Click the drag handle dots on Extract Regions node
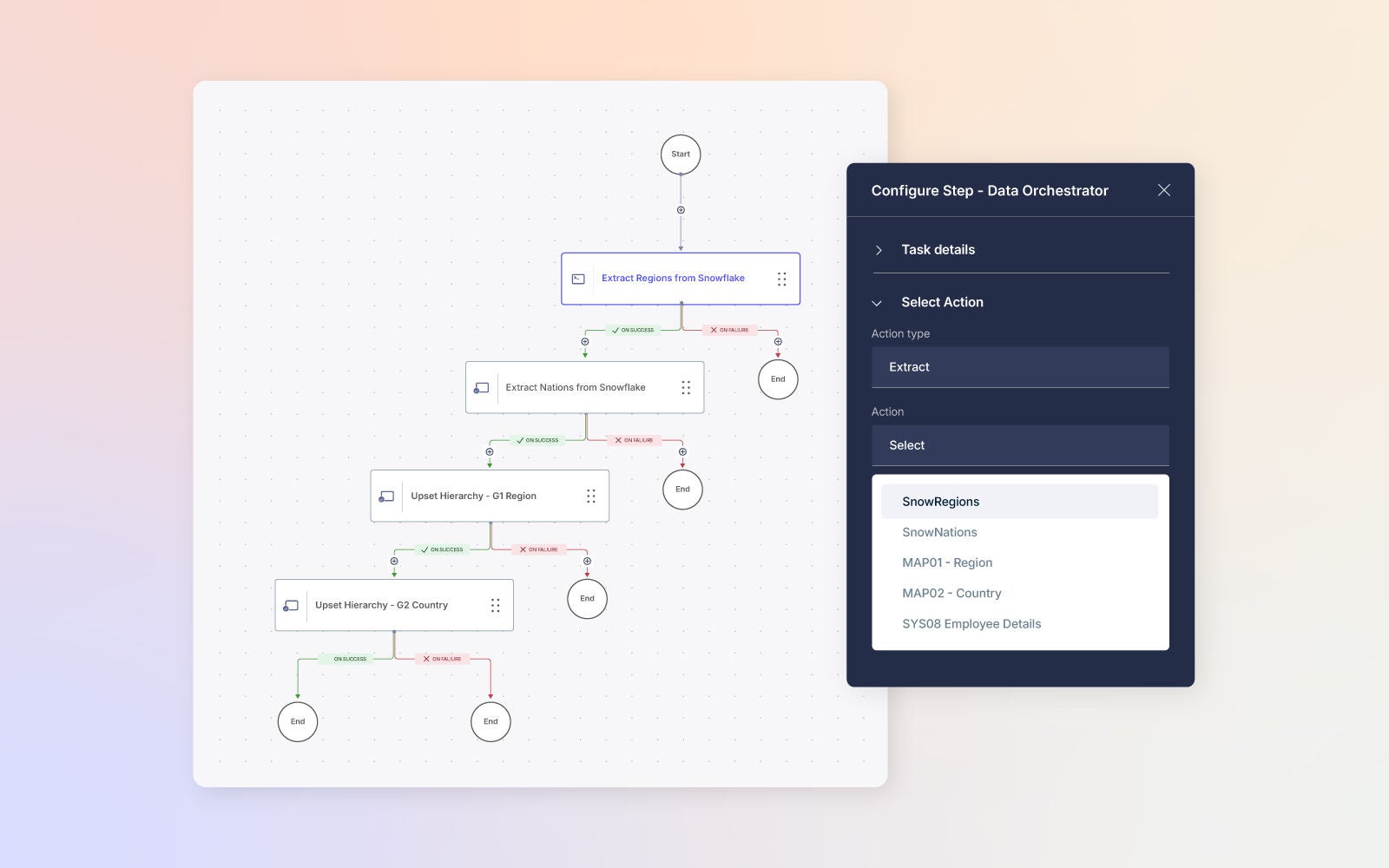 click(780, 278)
